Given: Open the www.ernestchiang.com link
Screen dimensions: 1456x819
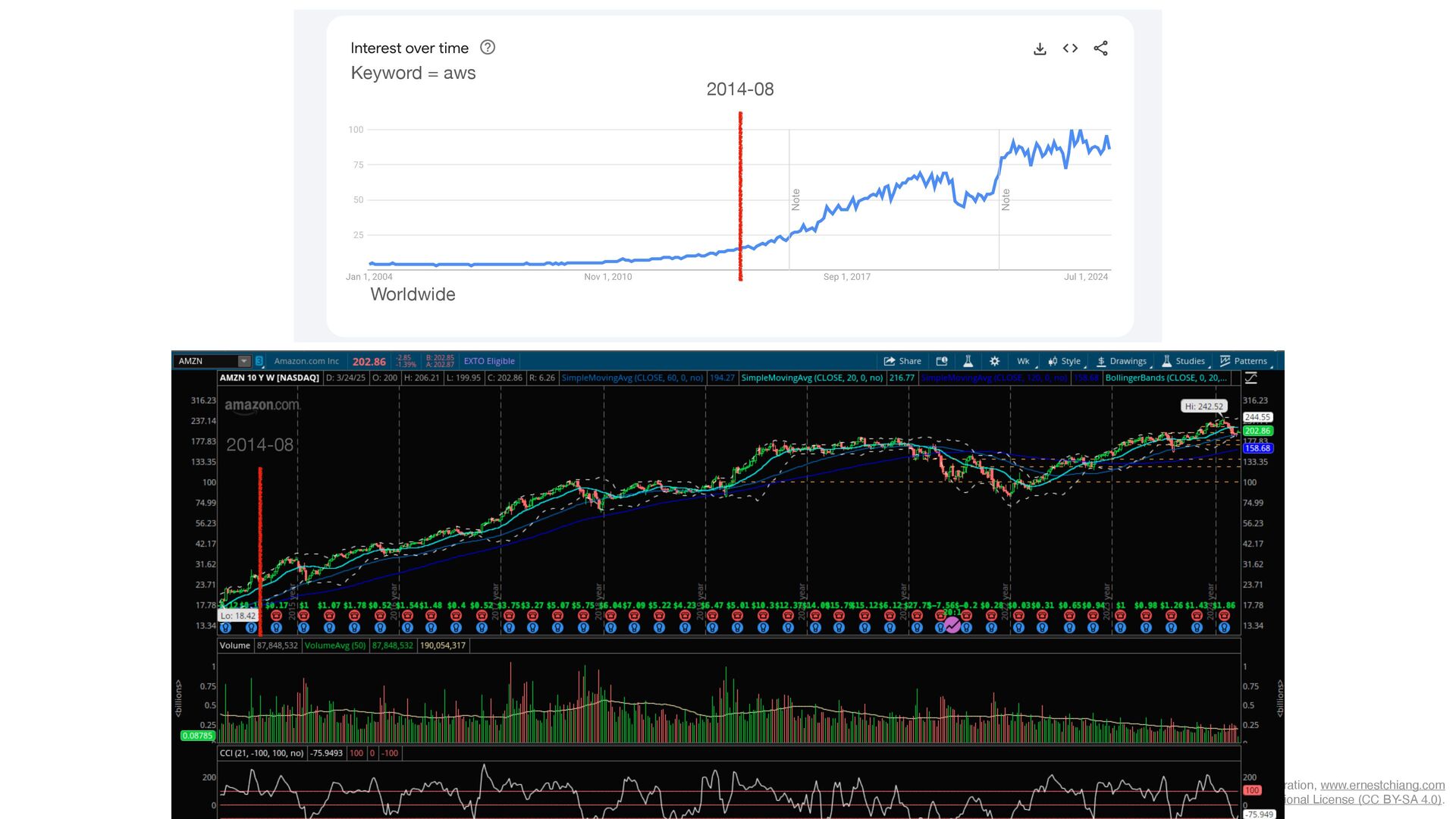Looking at the screenshot, I should [x=1382, y=786].
